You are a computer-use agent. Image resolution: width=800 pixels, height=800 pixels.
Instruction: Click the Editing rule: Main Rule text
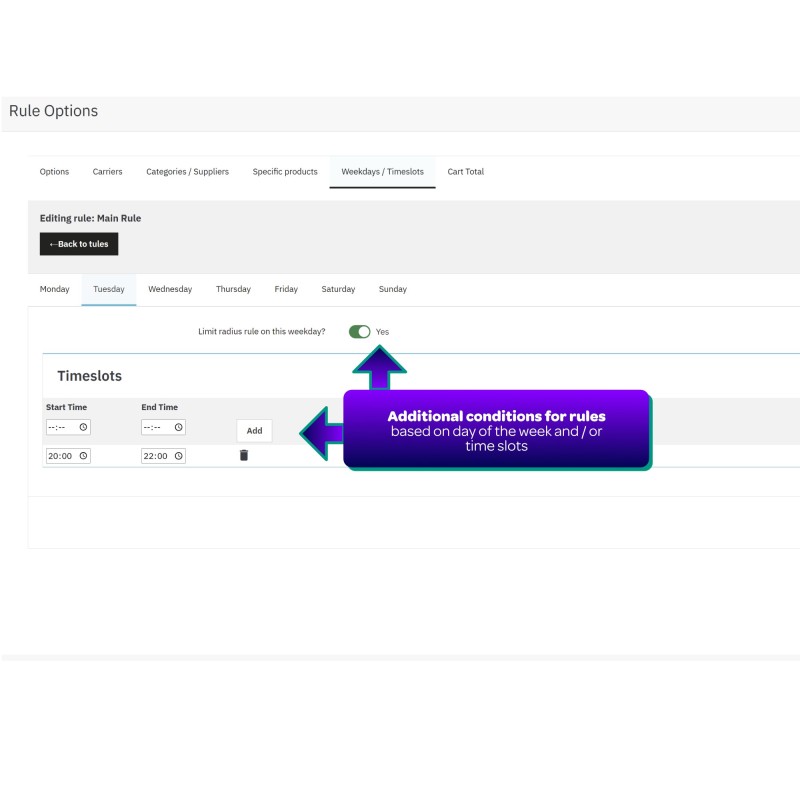(x=90, y=218)
